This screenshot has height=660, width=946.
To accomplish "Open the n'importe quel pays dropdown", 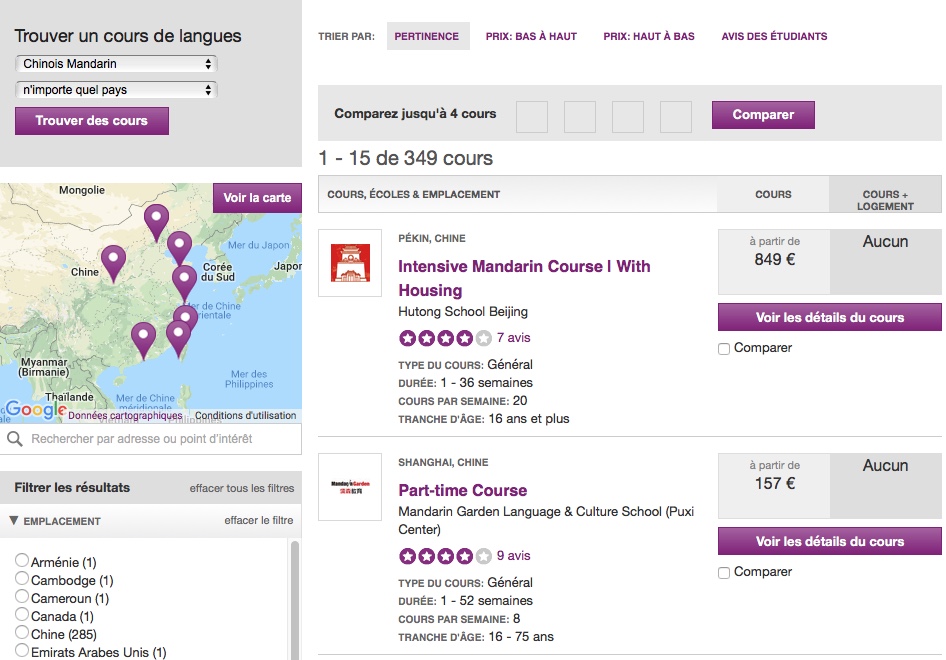I will [x=117, y=90].
